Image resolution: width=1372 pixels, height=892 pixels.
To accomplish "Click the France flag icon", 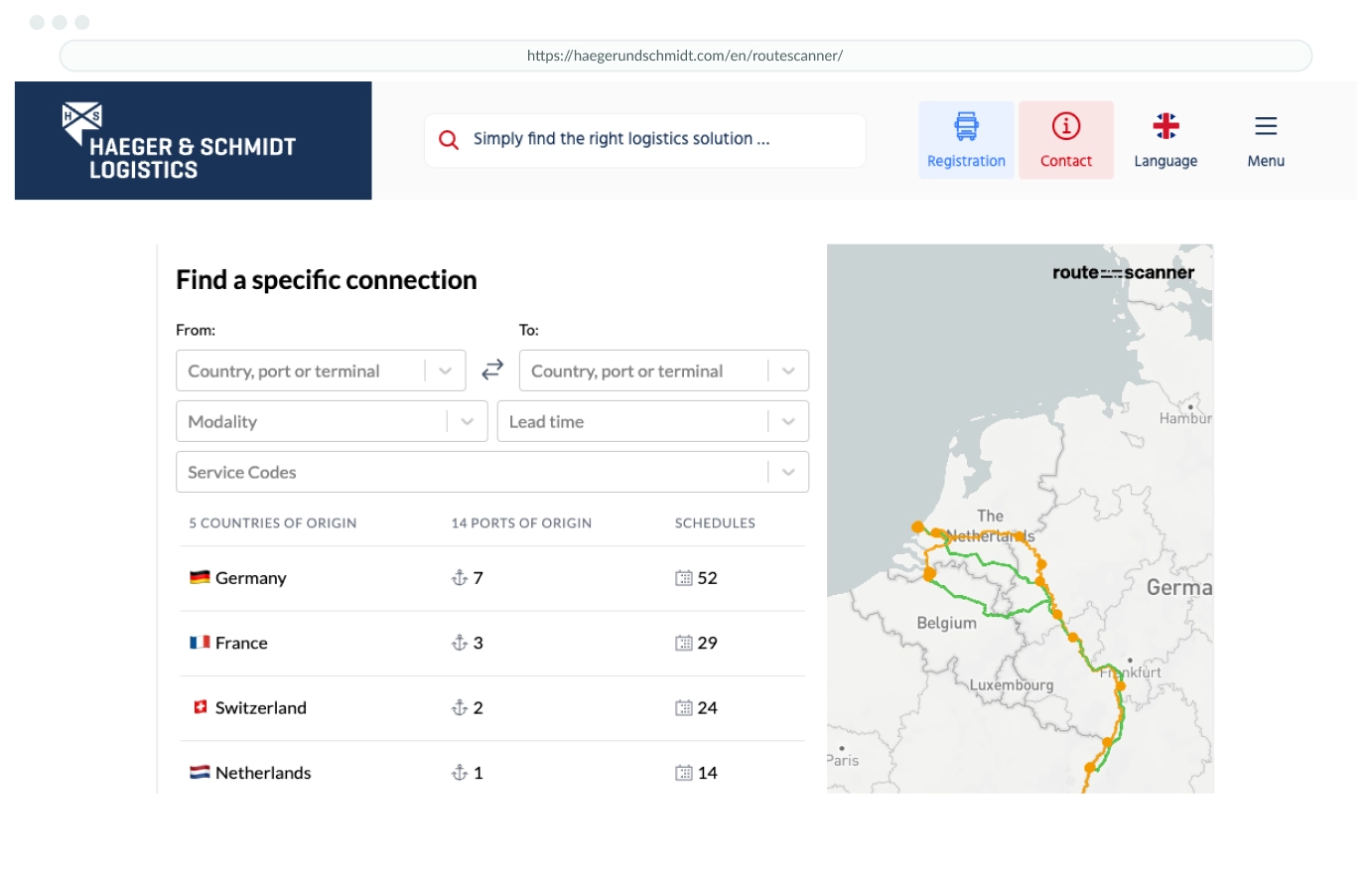I will [x=200, y=642].
